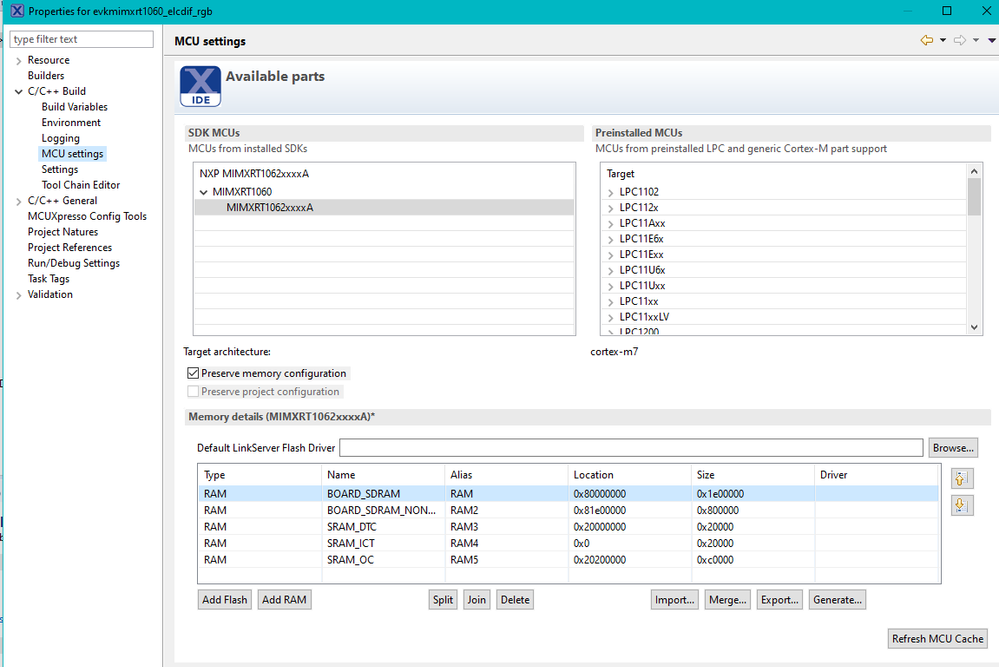Open Run/Debug Settings page
Viewport: 999px width, 667px height.
coord(73,263)
